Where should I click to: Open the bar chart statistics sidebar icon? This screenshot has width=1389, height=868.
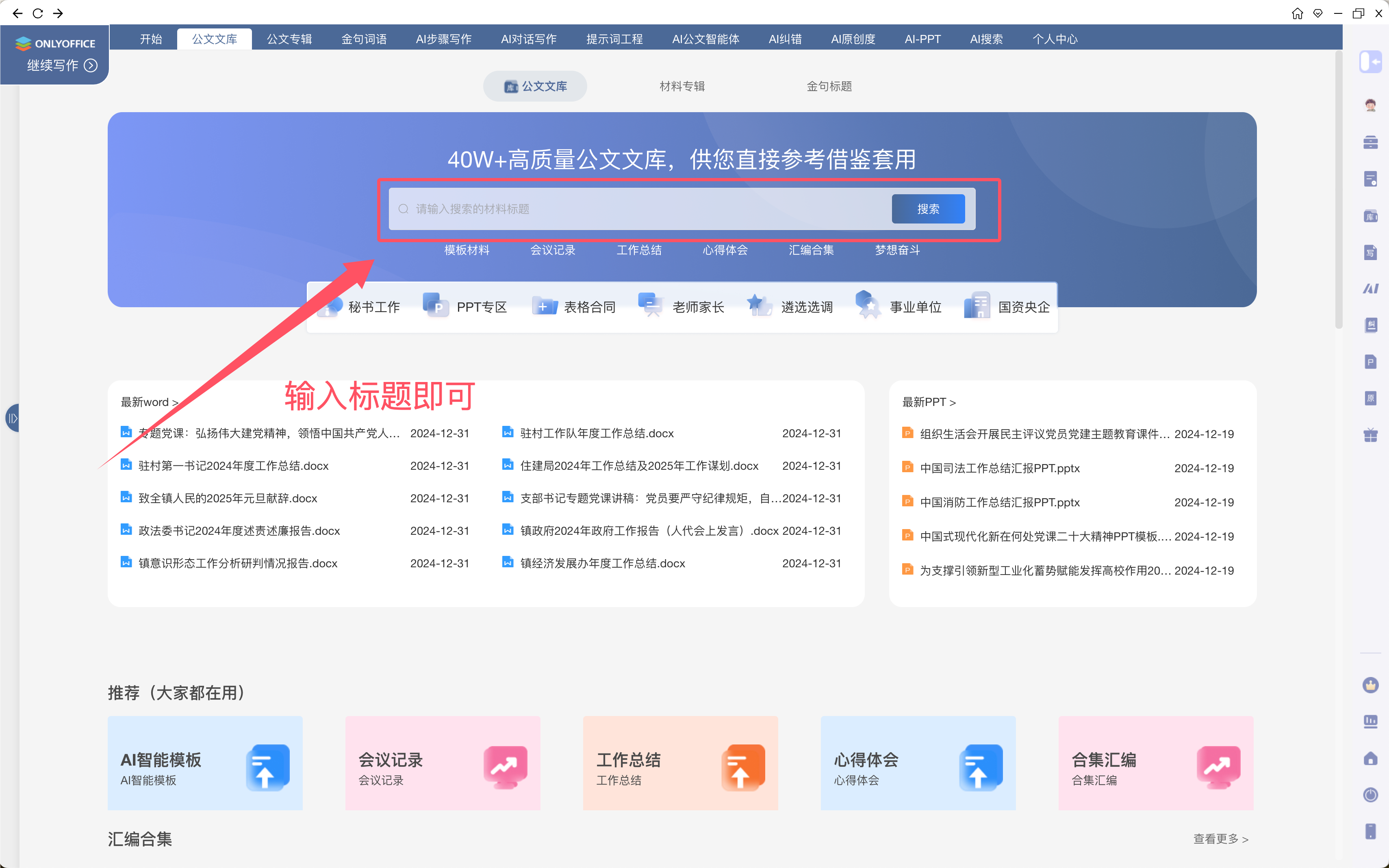pos(1371,722)
